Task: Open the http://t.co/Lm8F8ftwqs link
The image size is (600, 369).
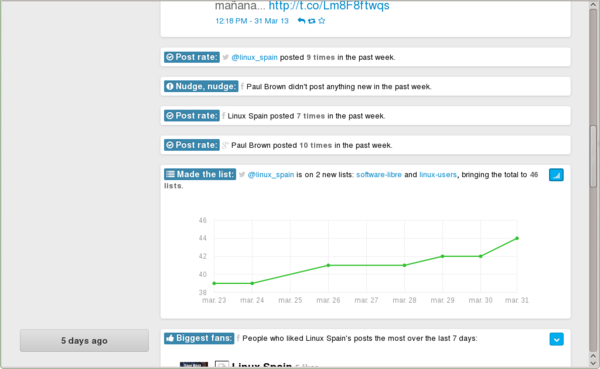Action: click(329, 6)
